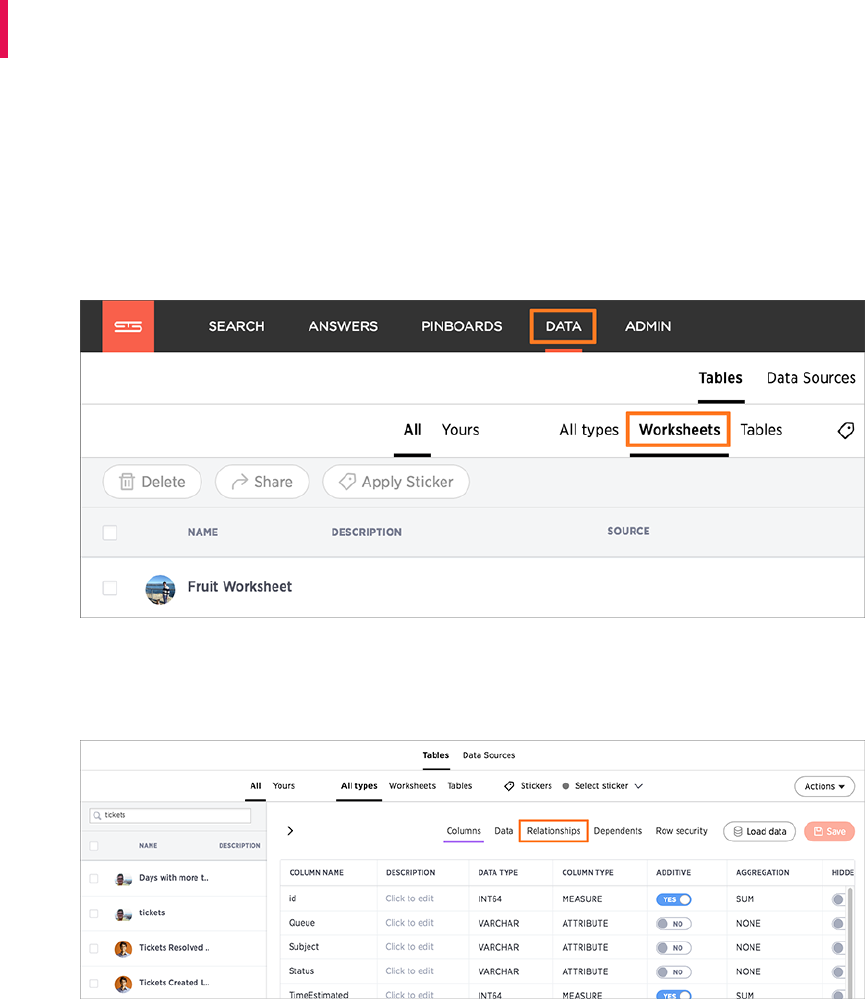Edit description 'Click to edit' for Queue
Viewport: 865px width, 999px height.
point(410,923)
